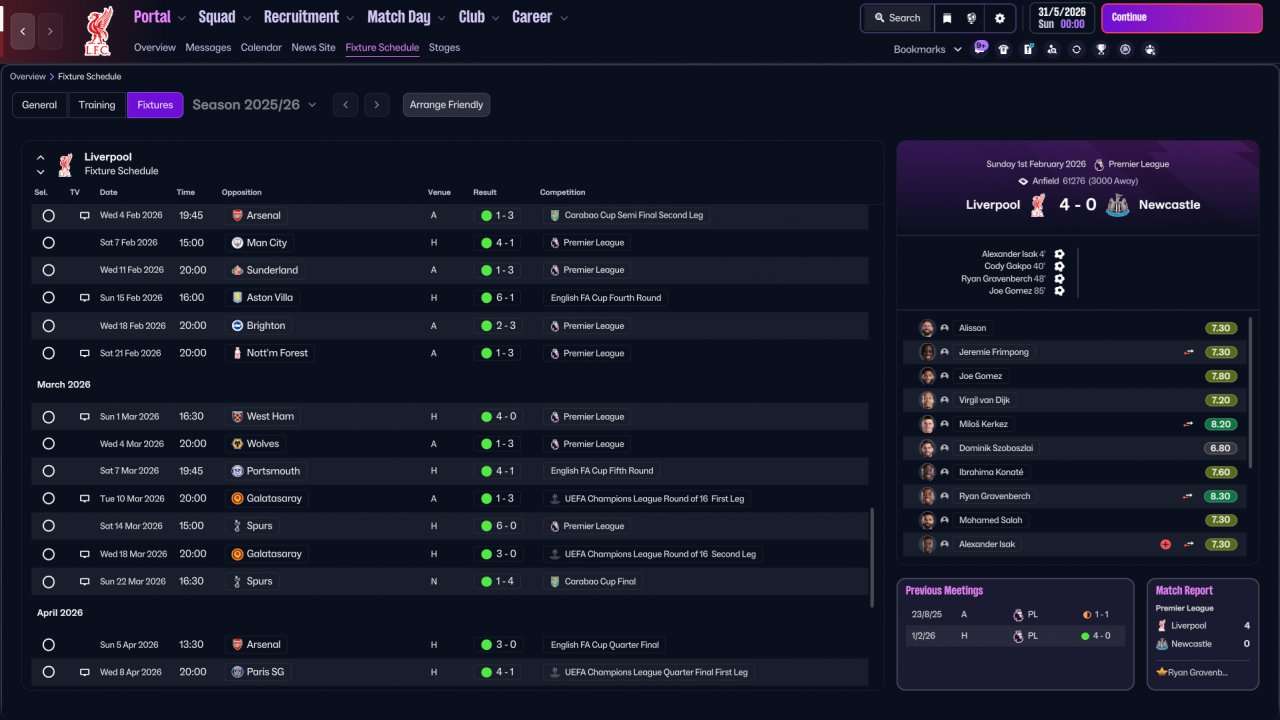Switch to the Calendar subtab
The width and height of the screenshot is (1280, 720).
point(261,48)
